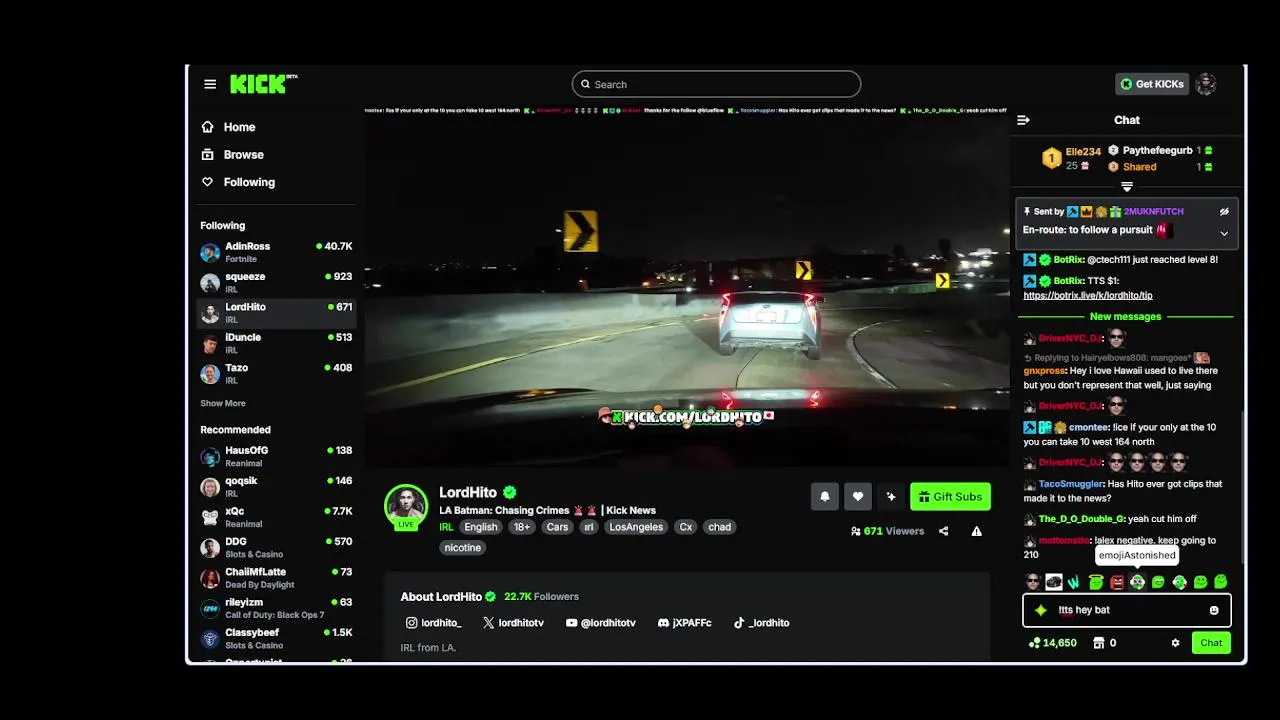Expand the pinned message chevron
This screenshot has height=720, width=1280.
click(x=1224, y=233)
